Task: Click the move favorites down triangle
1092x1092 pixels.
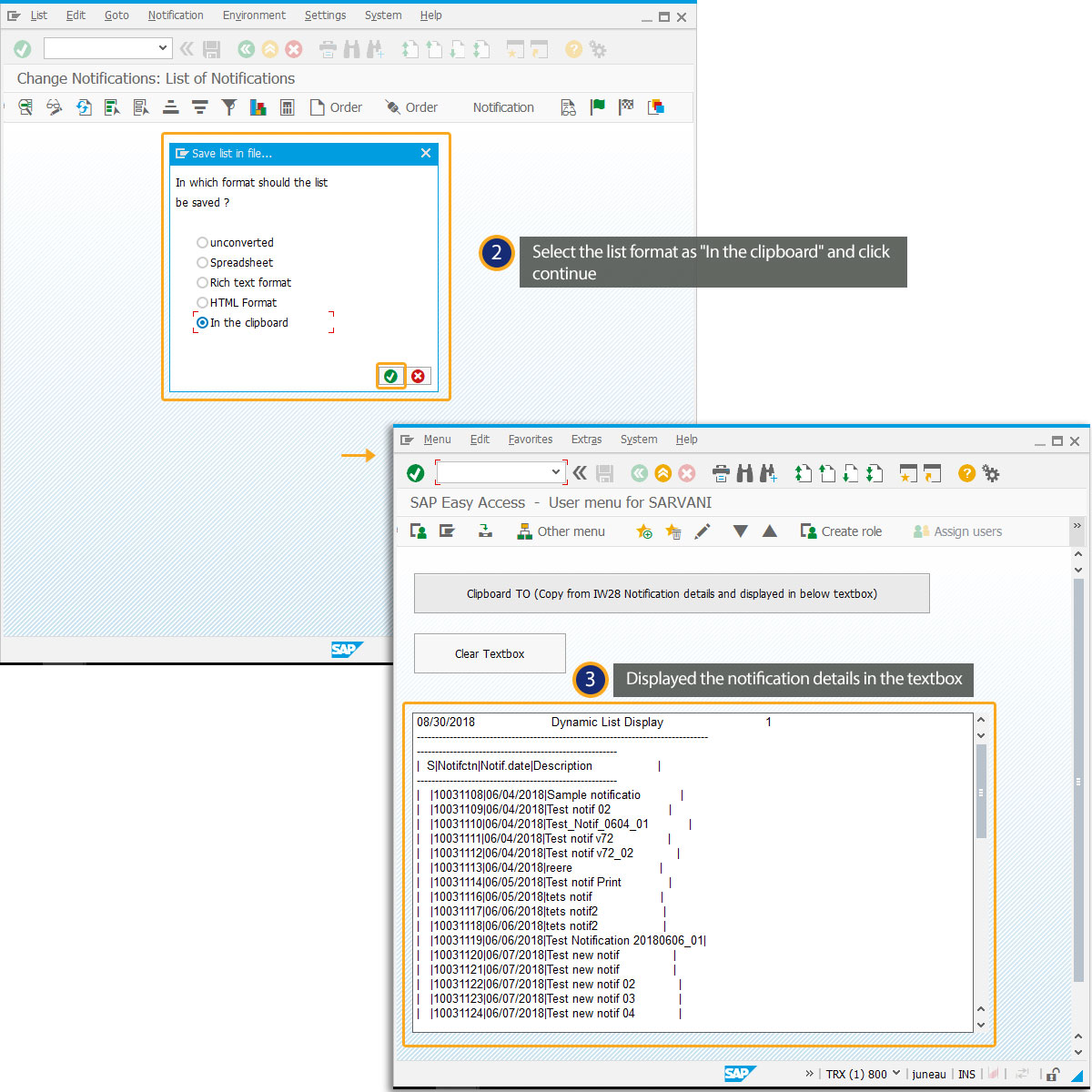Action: [x=741, y=531]
